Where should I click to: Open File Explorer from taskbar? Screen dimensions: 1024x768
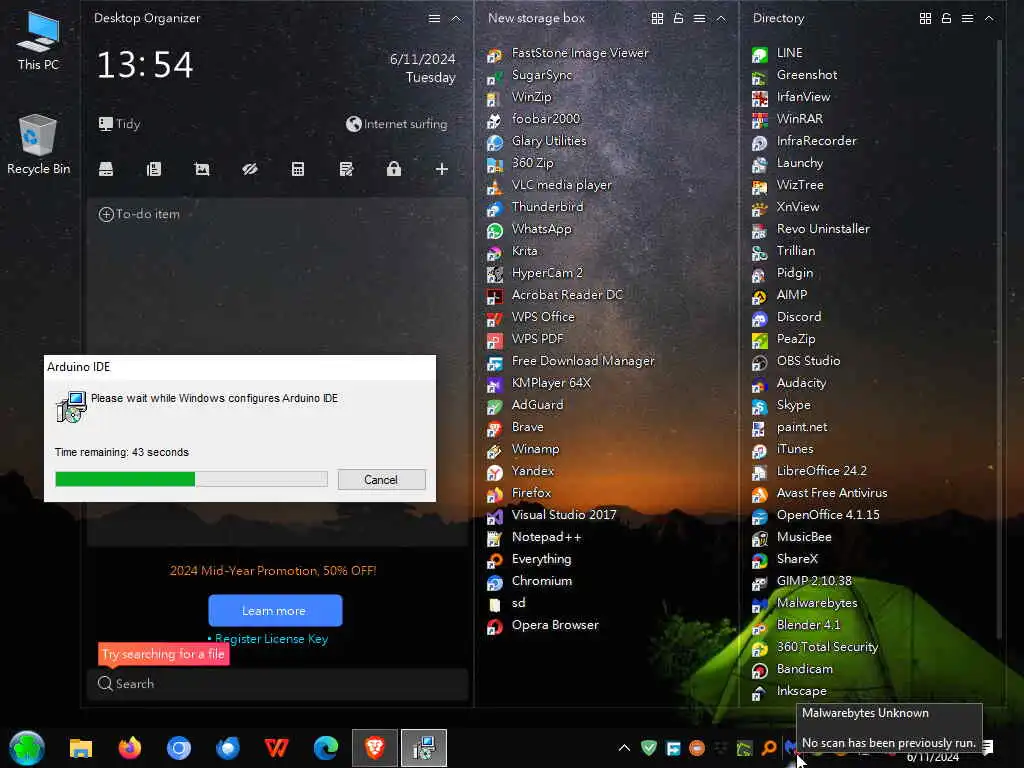[x=81, y=748]
